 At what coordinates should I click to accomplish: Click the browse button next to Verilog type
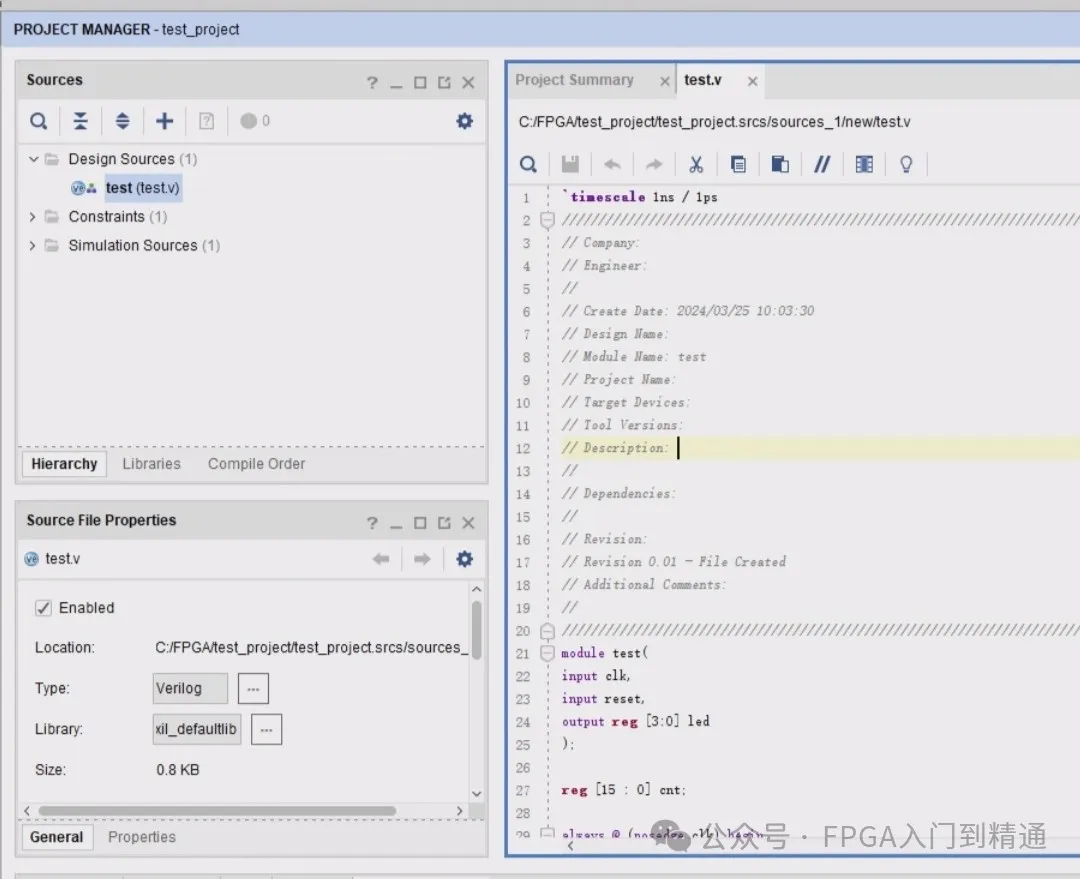(x=253, y=688)
